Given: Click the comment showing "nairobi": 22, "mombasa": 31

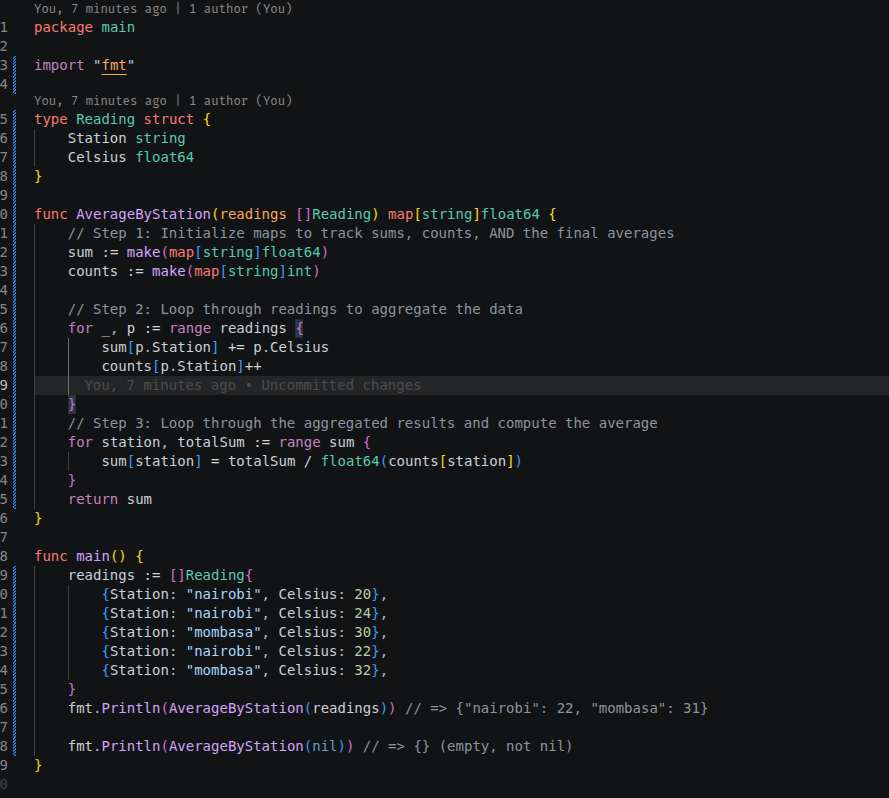Looking at the screenshot, I should pyautogui.click(x=557, y=708).
